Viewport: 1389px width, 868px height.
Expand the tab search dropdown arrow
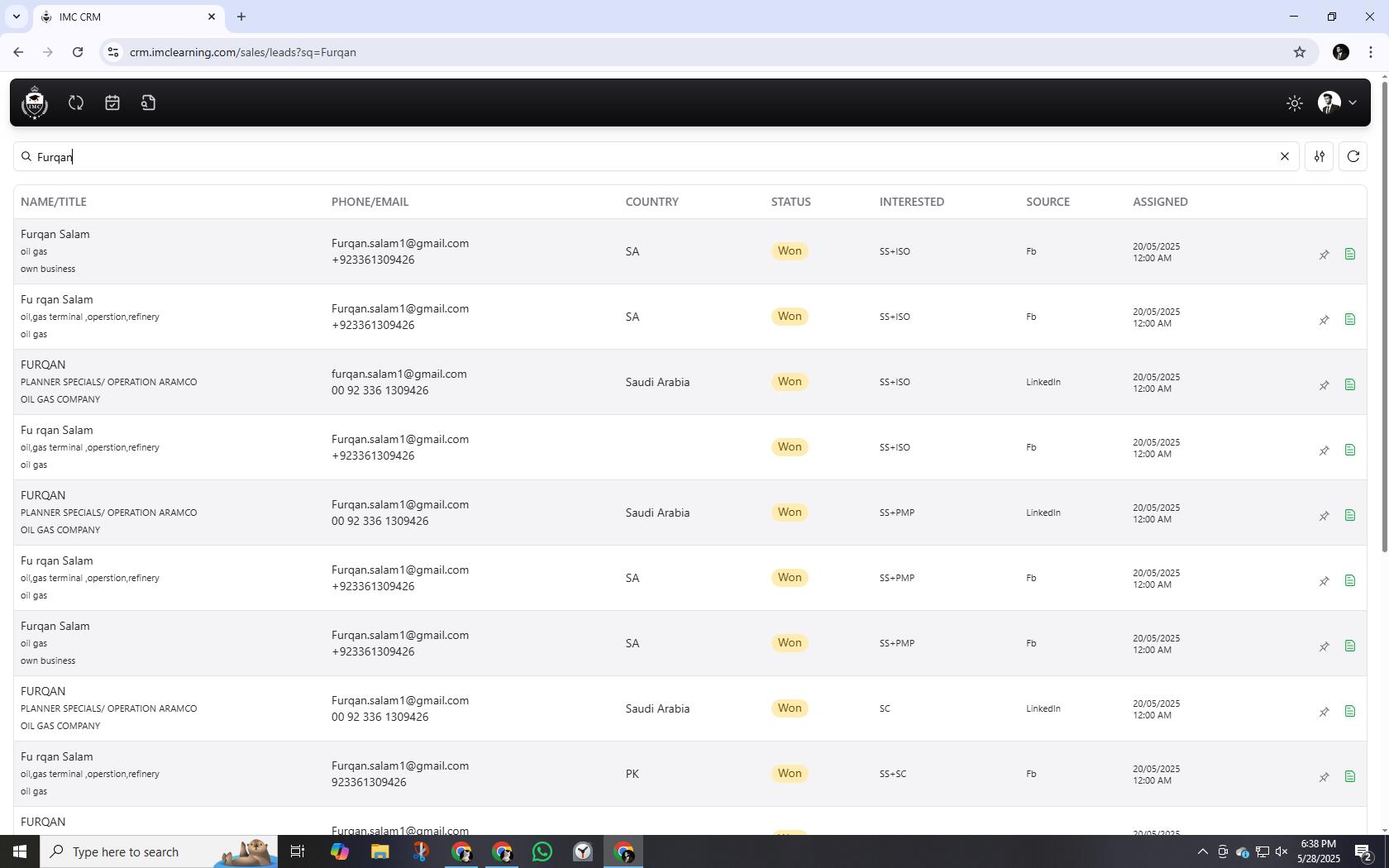pos(16,17)
